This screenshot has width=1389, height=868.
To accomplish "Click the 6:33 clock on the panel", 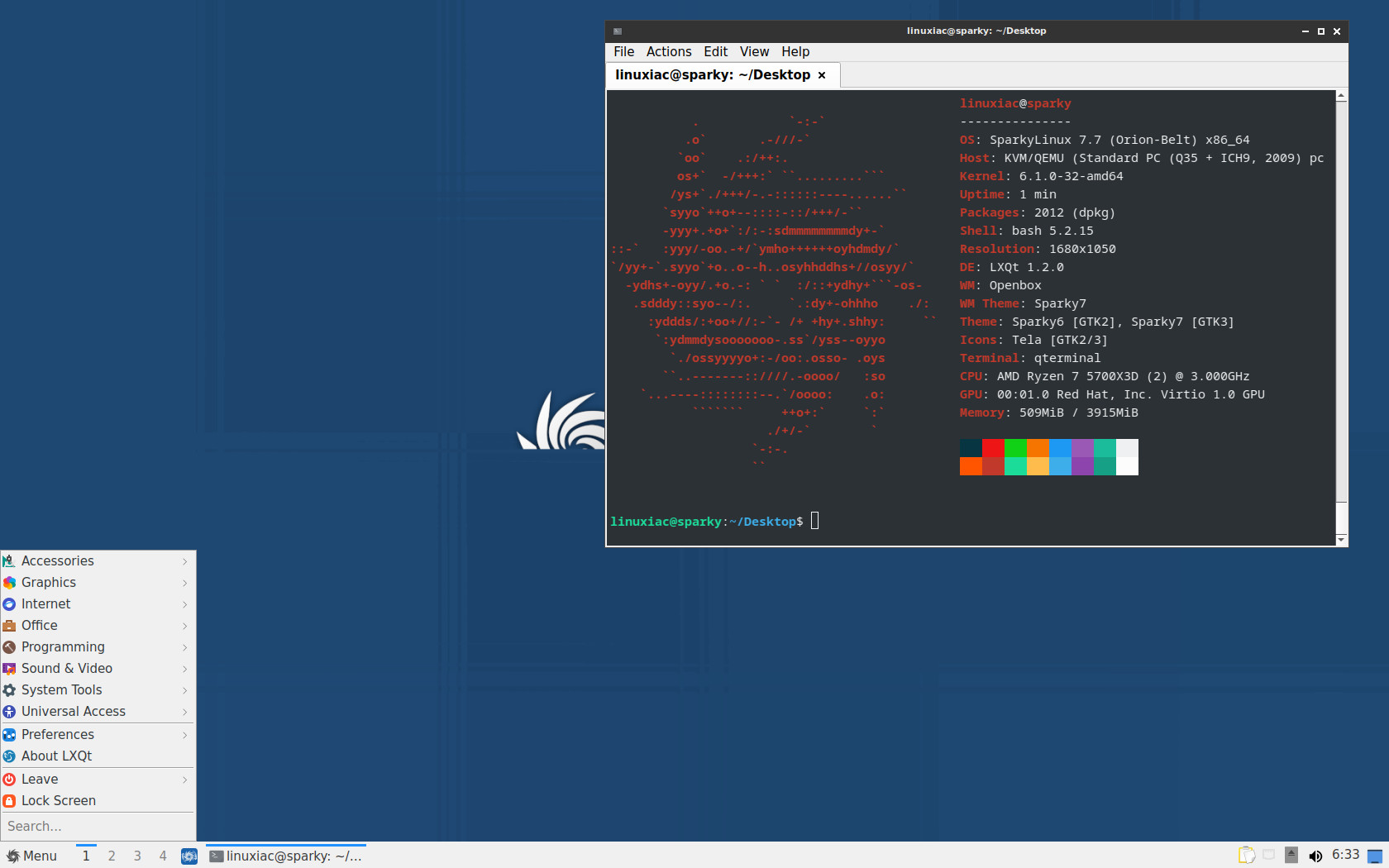I will tap(1345, 855).
